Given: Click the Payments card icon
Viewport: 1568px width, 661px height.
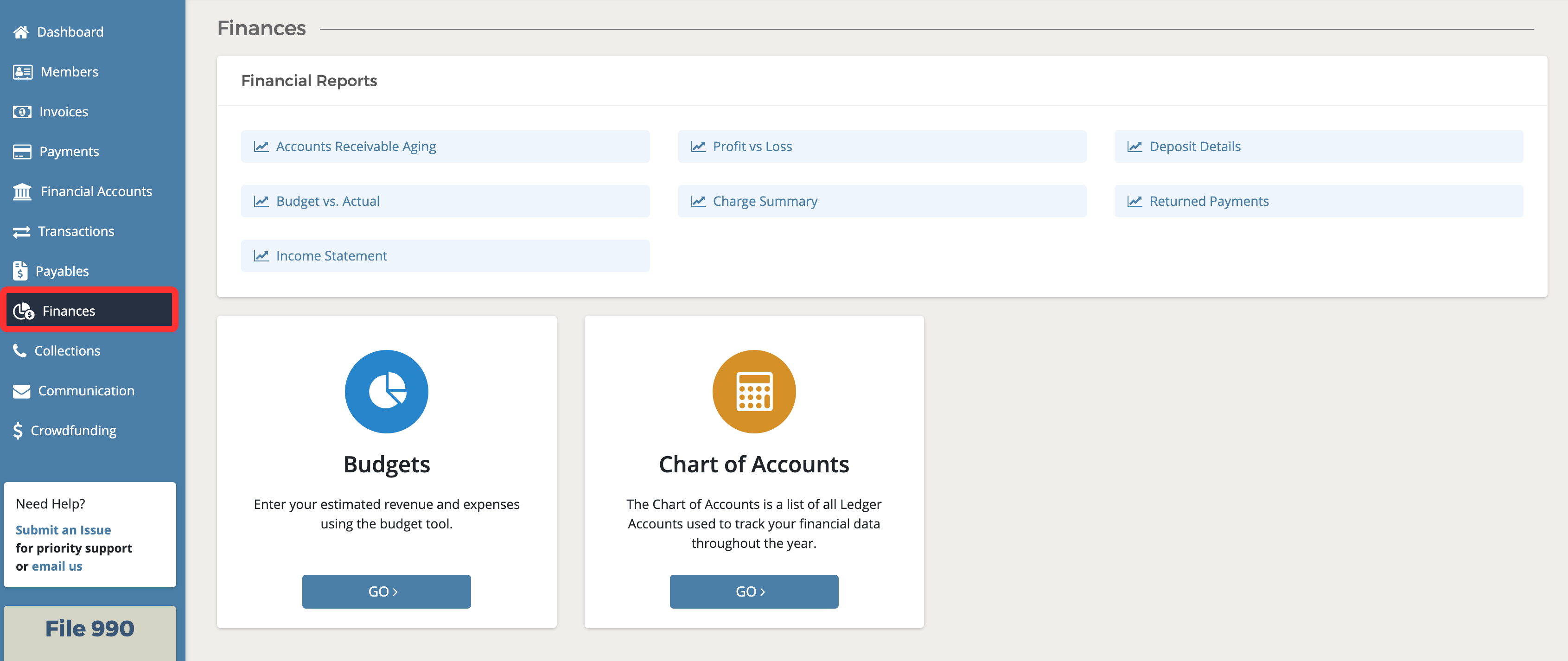Looking at the screenshot, I should (22, 151).
